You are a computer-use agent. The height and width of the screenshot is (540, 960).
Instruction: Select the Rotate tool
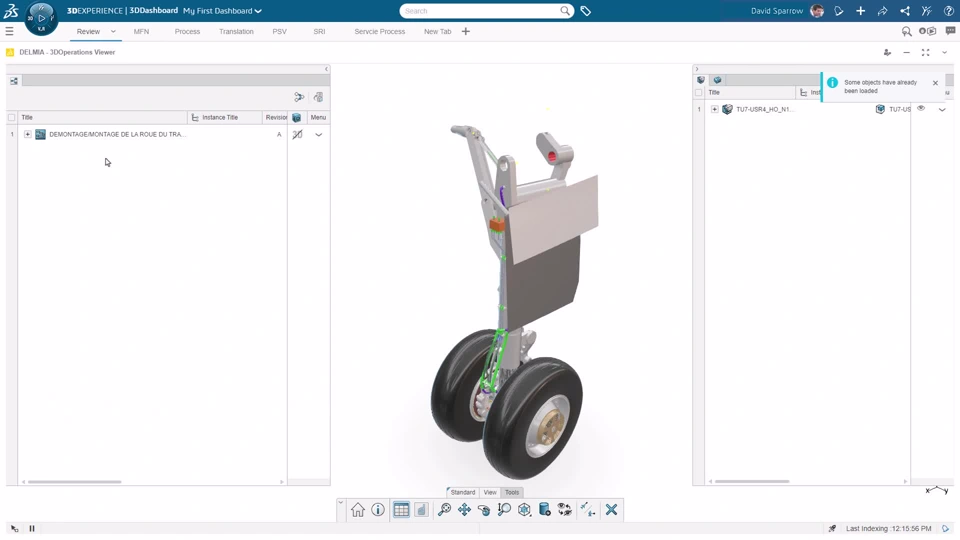point(484,509)
